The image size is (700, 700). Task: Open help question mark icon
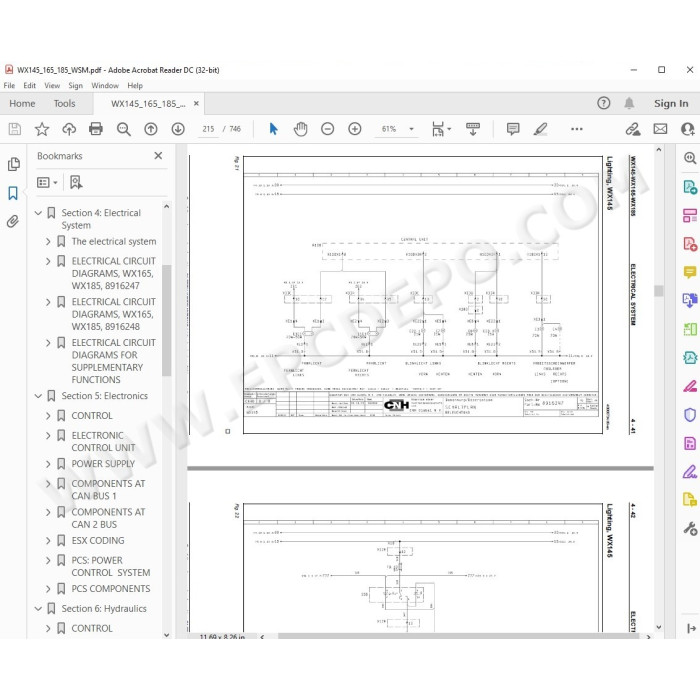[x=604, y=103]
